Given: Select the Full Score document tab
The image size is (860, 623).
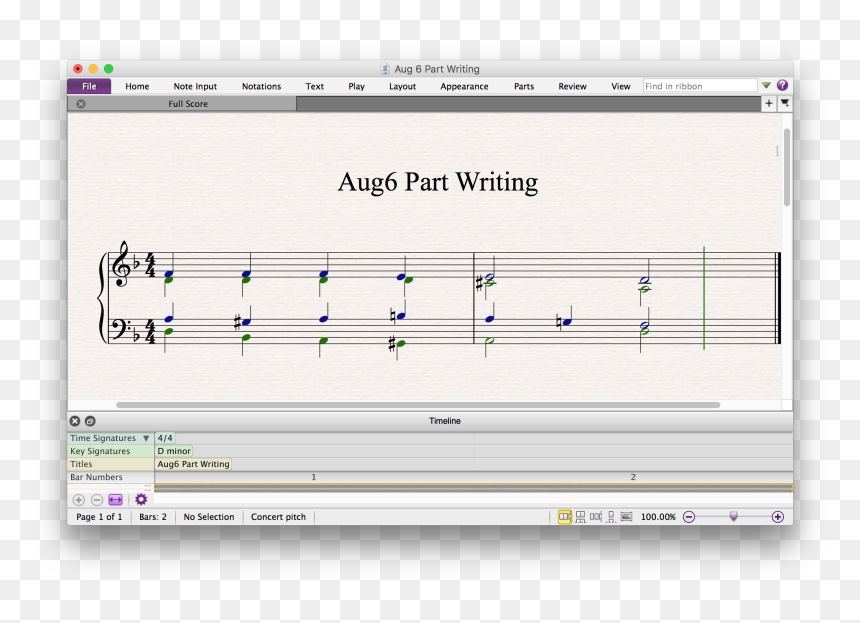Looking at the screenshot, I should [x=182, y=104].
